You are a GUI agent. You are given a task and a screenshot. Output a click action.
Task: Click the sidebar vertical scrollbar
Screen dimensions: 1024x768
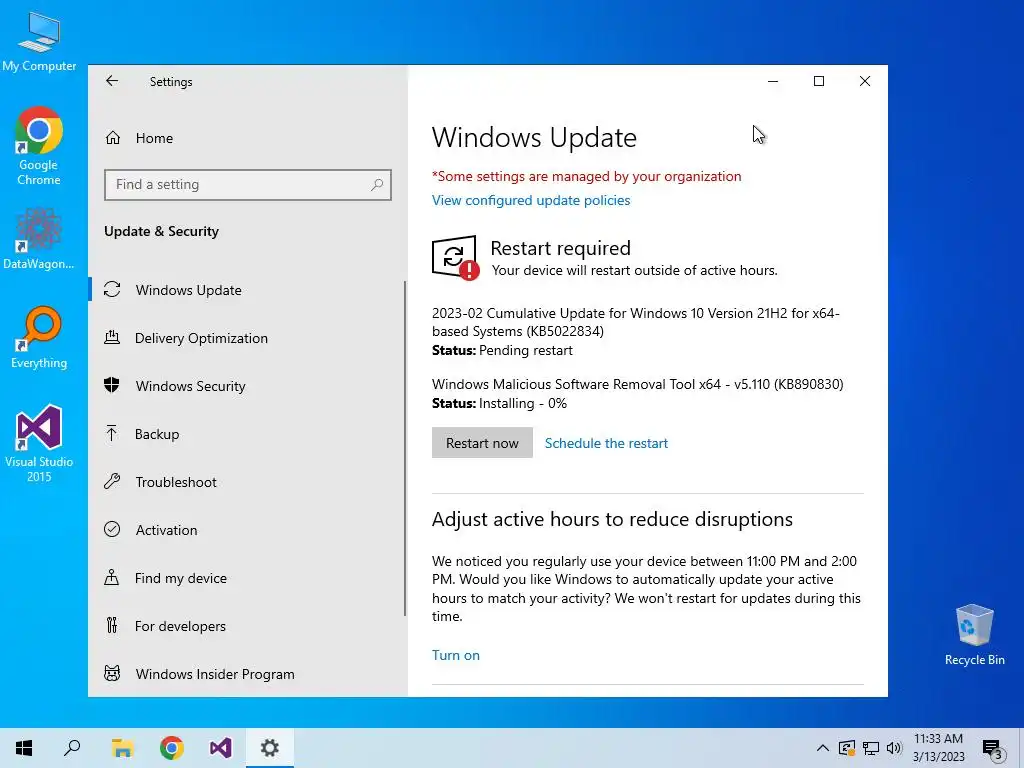pyautogui.click(x=405, y=448)
